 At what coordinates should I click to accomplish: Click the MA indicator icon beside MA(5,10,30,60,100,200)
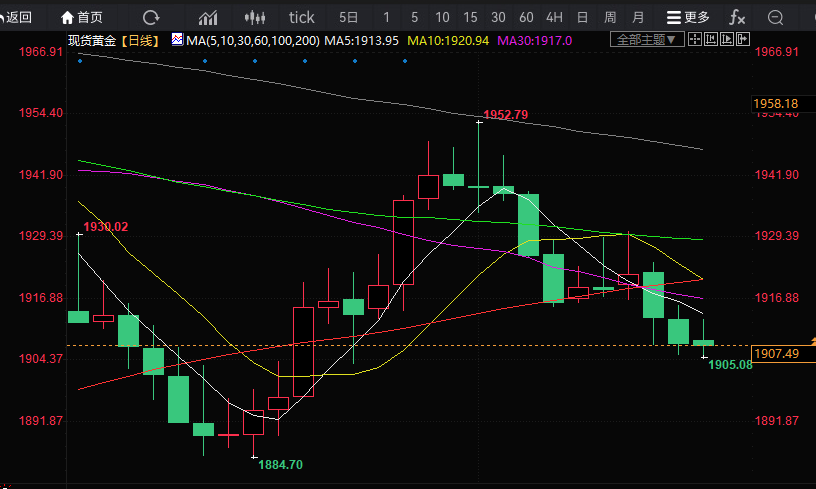pyautogui.click(x=177, y=39)
